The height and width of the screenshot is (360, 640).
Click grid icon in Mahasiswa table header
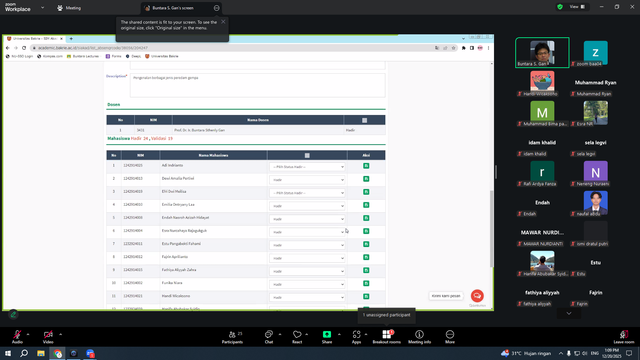click(307, 156)
